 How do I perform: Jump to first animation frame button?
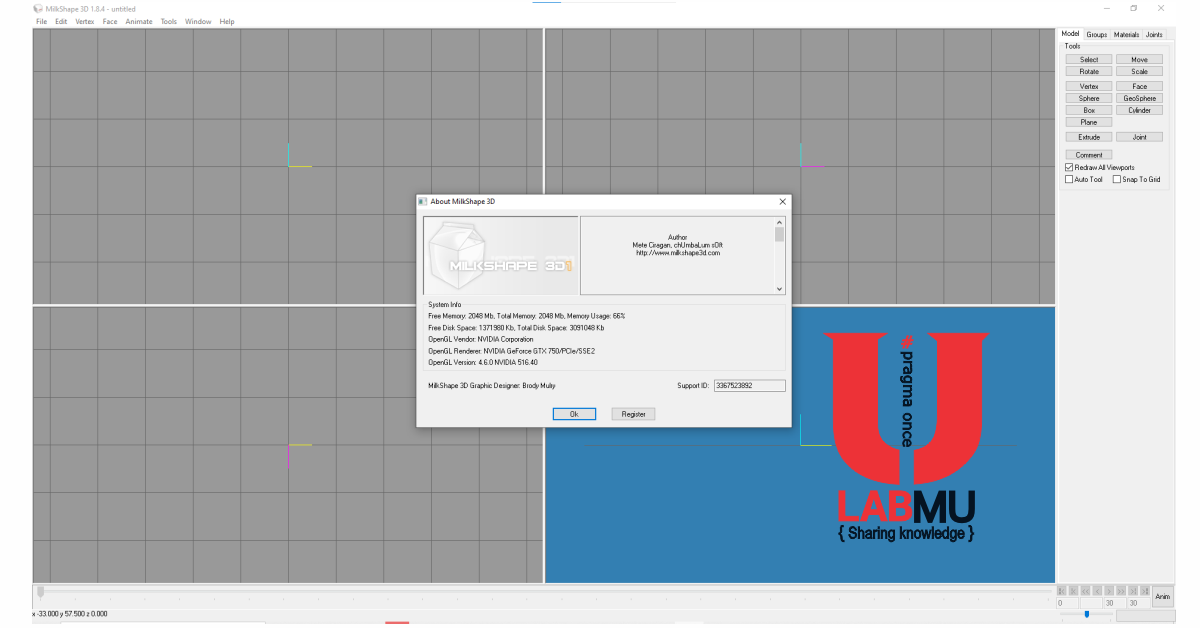[1062, 591]
